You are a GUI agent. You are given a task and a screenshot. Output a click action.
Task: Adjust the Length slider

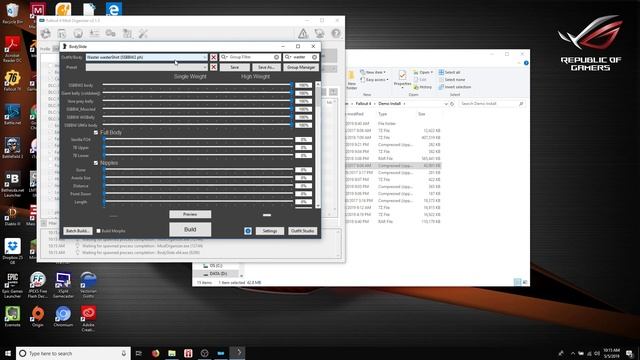[198, 202]
